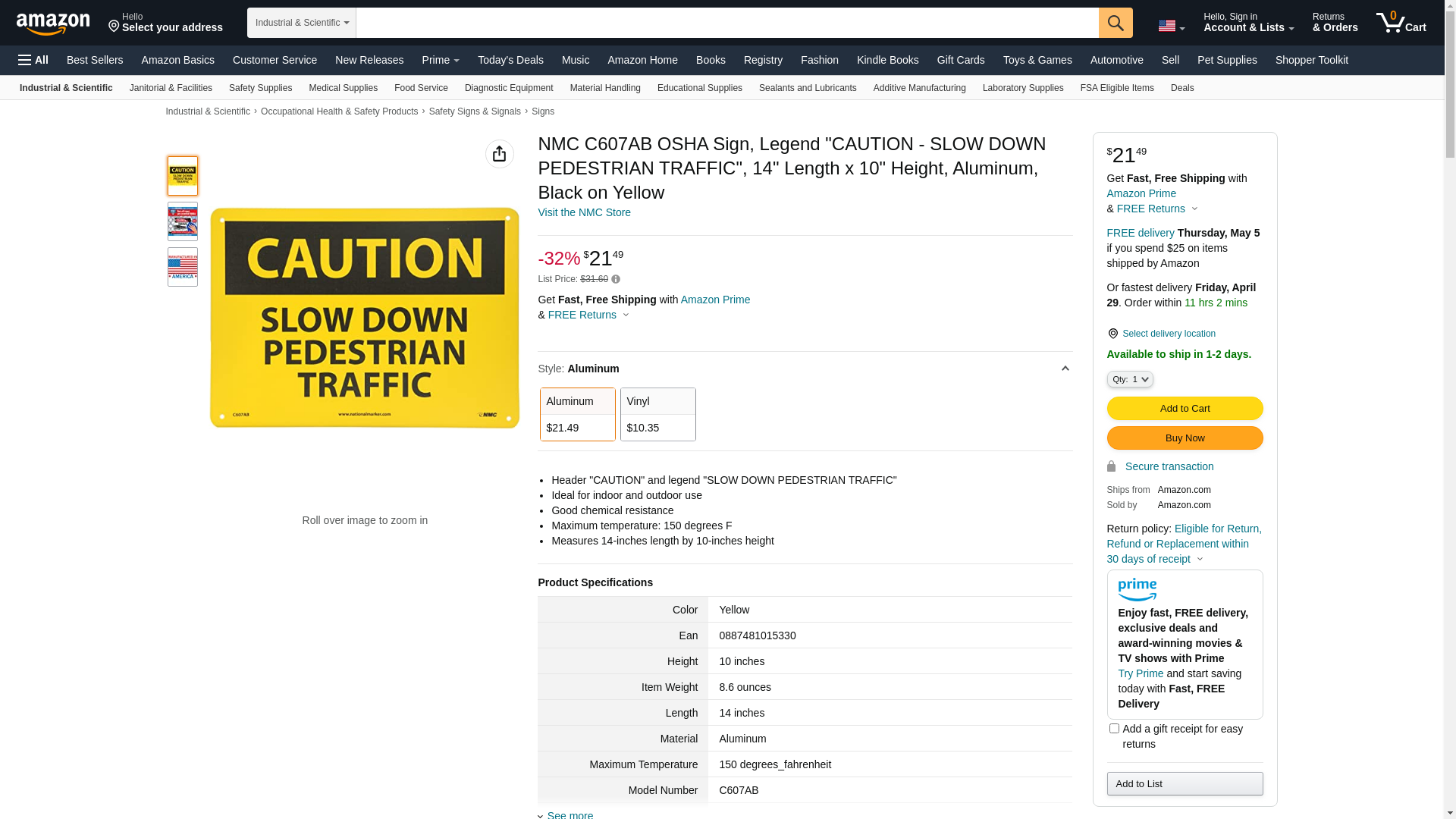The height and width of the screenshot is (819, 1456).
Task: Click the share icon above product image
Action: (499, 154)
